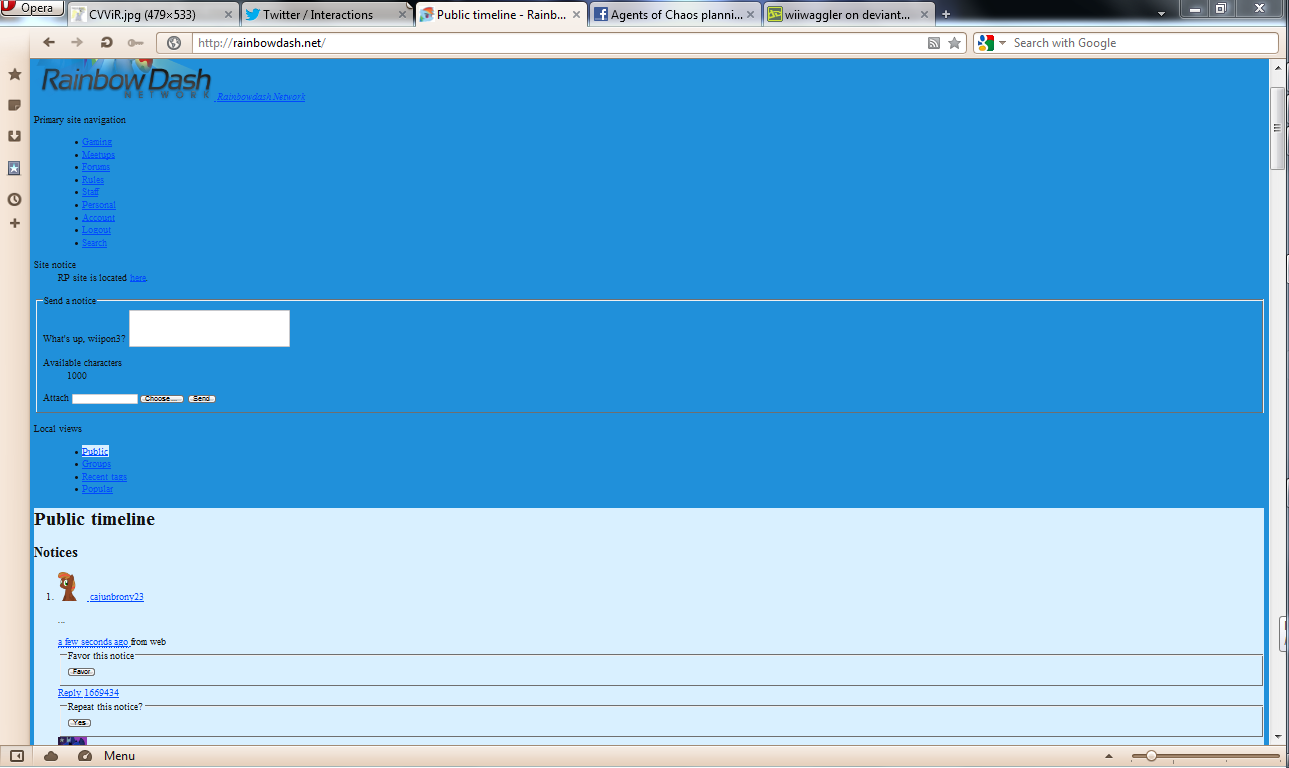1289x768 pixels.
Task: Click the Send notice button
Action: (201, 399)
